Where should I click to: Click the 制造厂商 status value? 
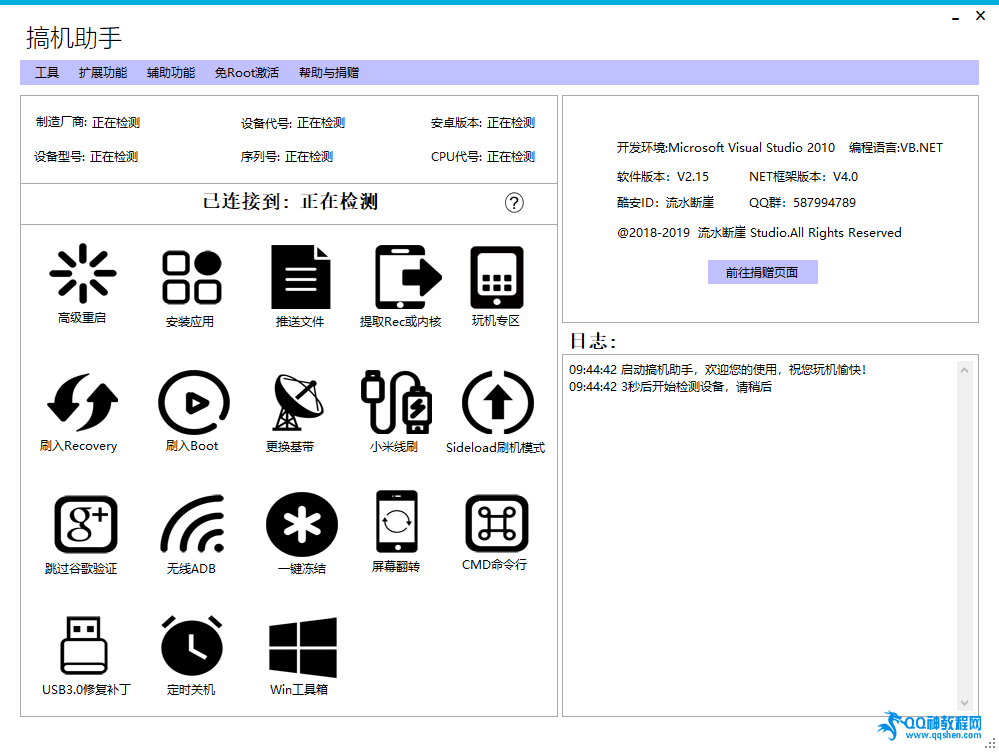[x=116, y=122]
